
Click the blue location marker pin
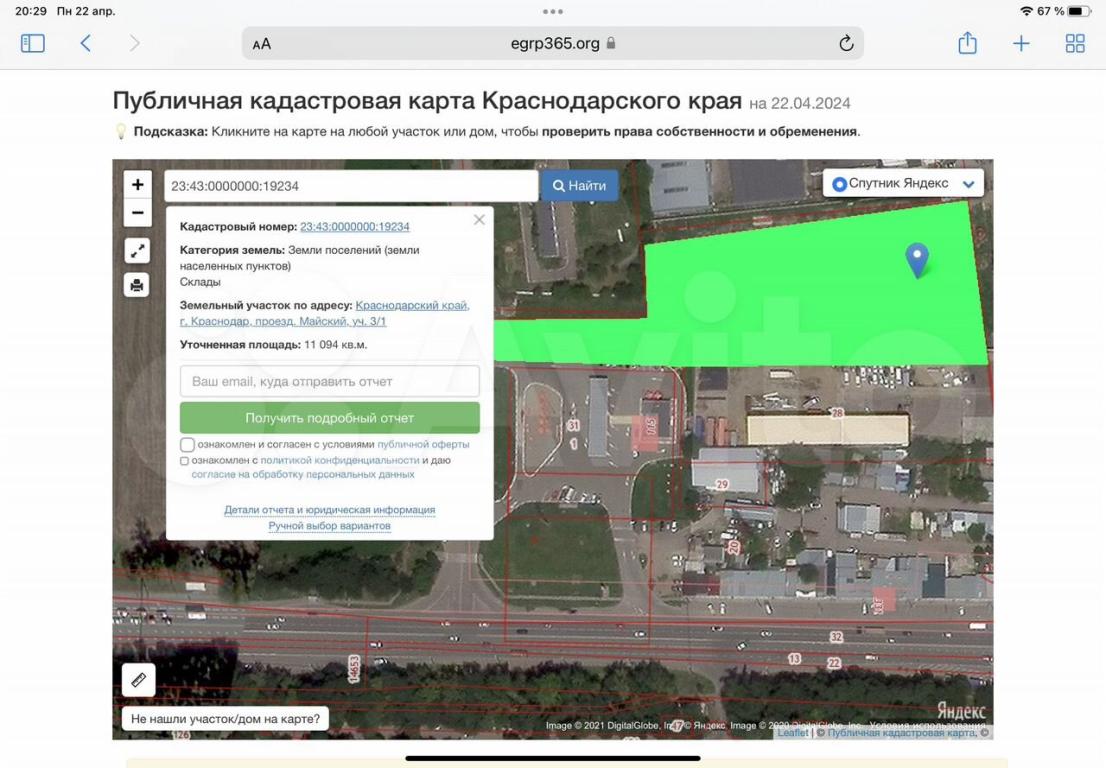[x=917, y=259]
